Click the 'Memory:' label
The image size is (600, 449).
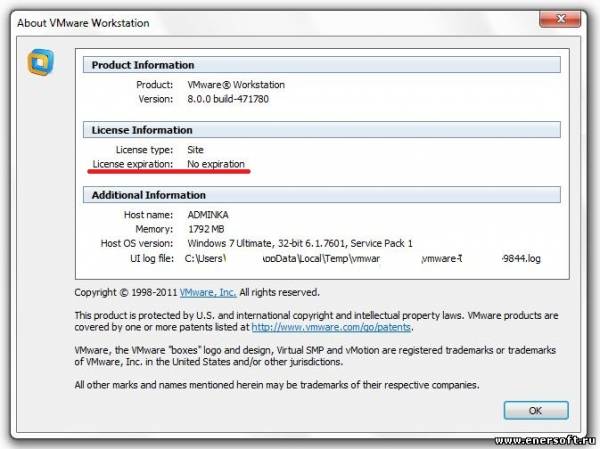(x=154, y=229)
